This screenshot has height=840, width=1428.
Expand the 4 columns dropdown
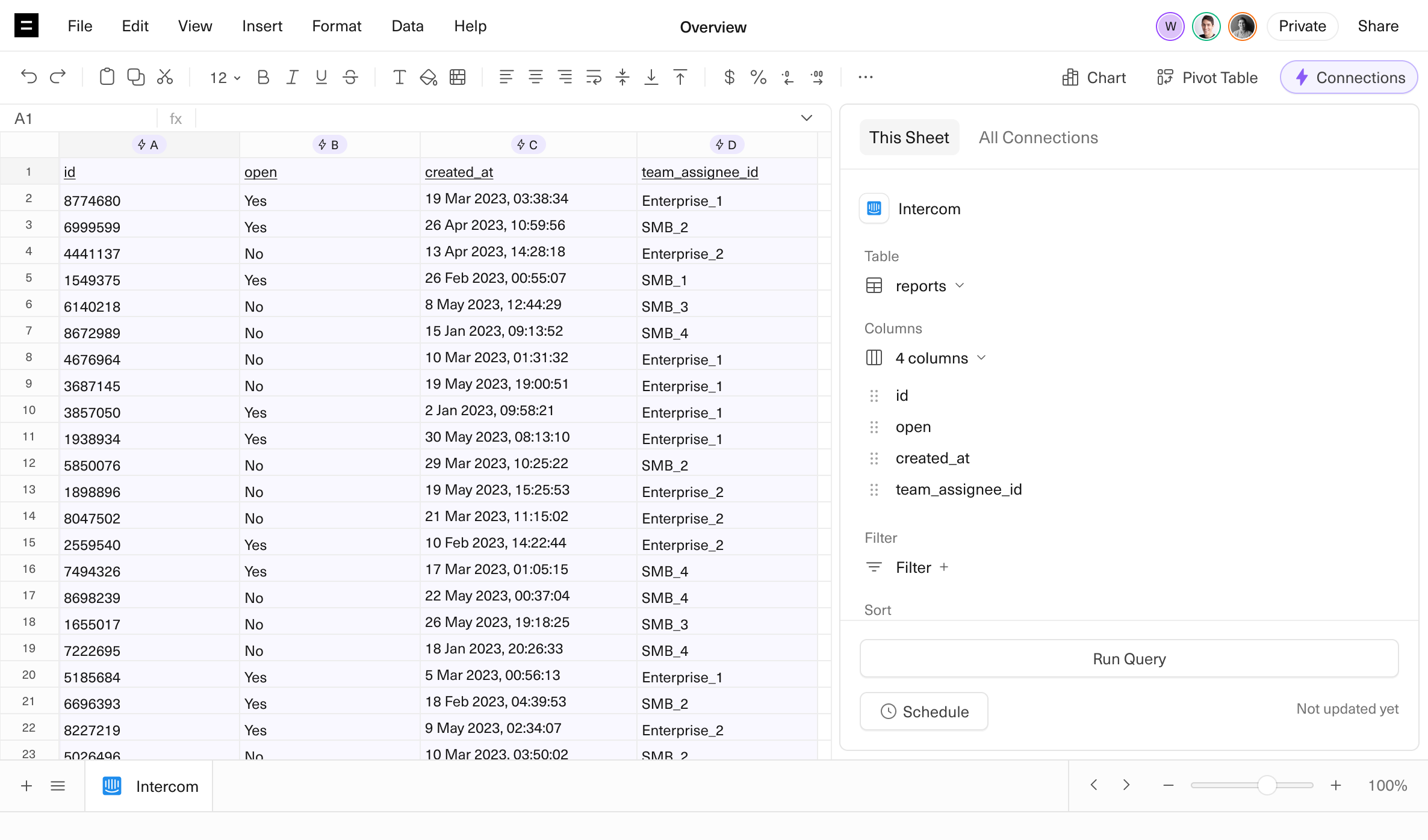pos(940,358)
